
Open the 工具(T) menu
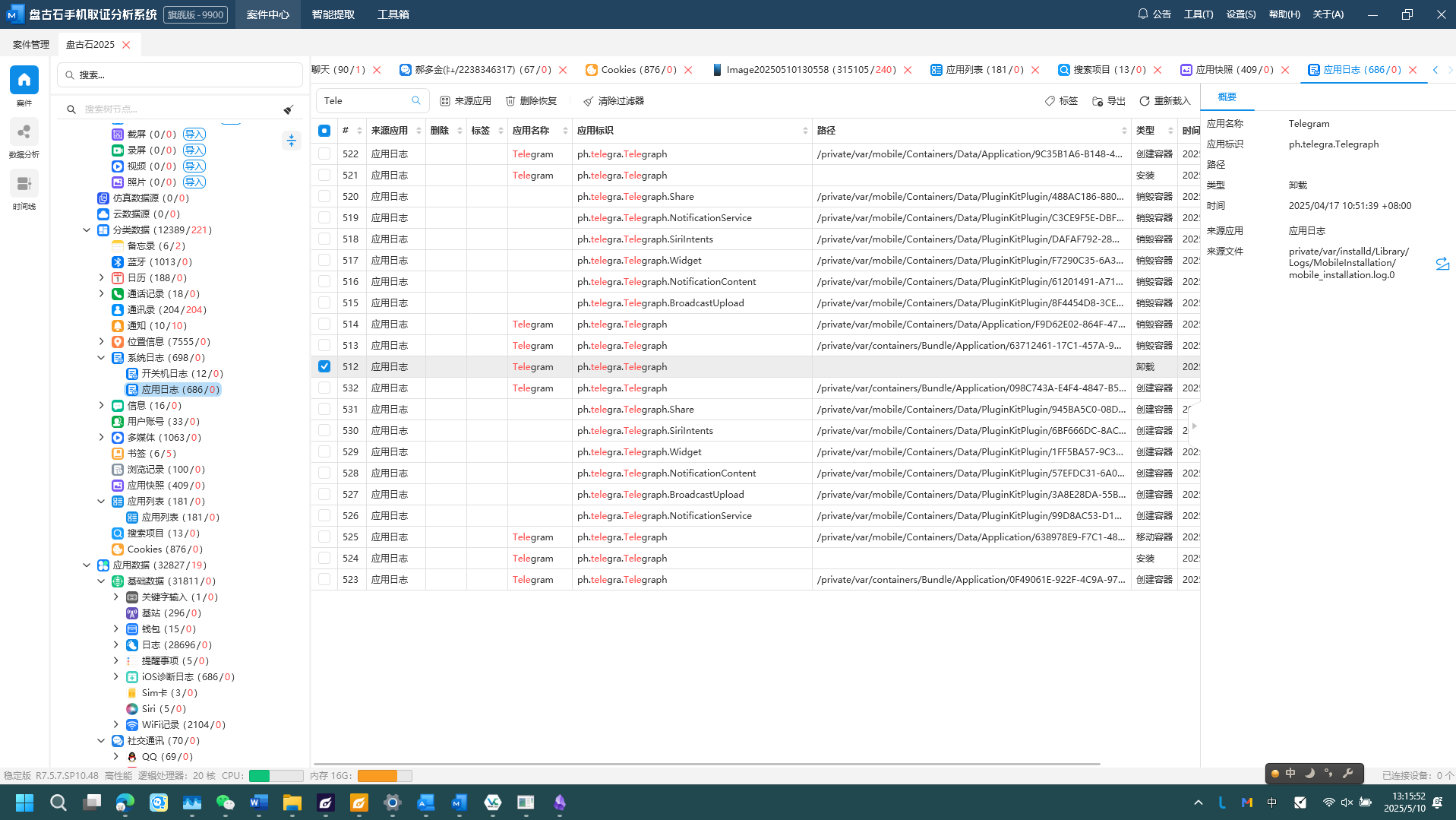click(1199, 14)
